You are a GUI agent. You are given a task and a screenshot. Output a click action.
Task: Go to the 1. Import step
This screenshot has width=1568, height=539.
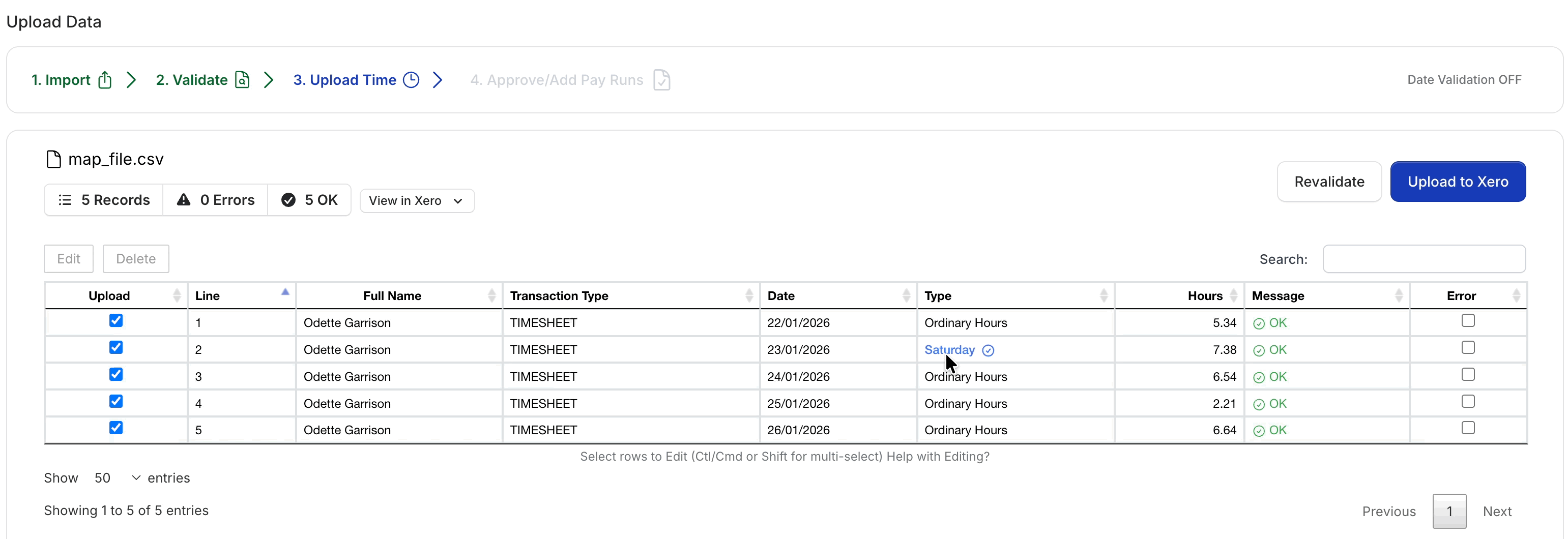[x=61, y=80]
